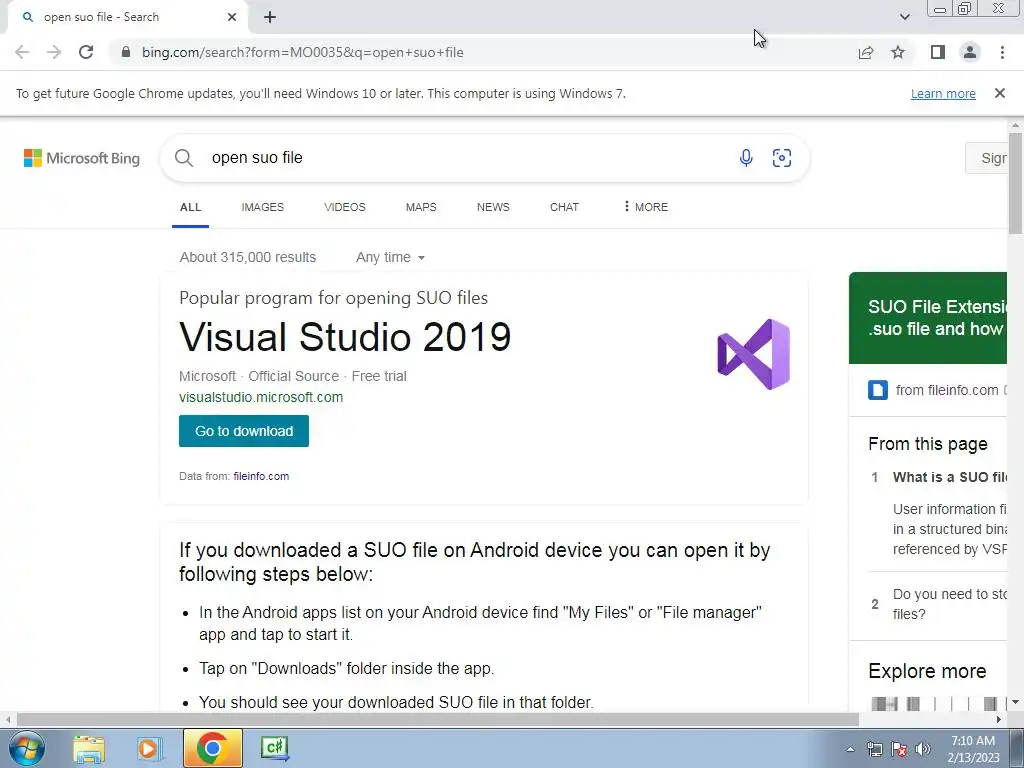This screenshot has width=1024, height=768.
Task: Open 'What is a SUO file' item
Action: tap(950, 477)
